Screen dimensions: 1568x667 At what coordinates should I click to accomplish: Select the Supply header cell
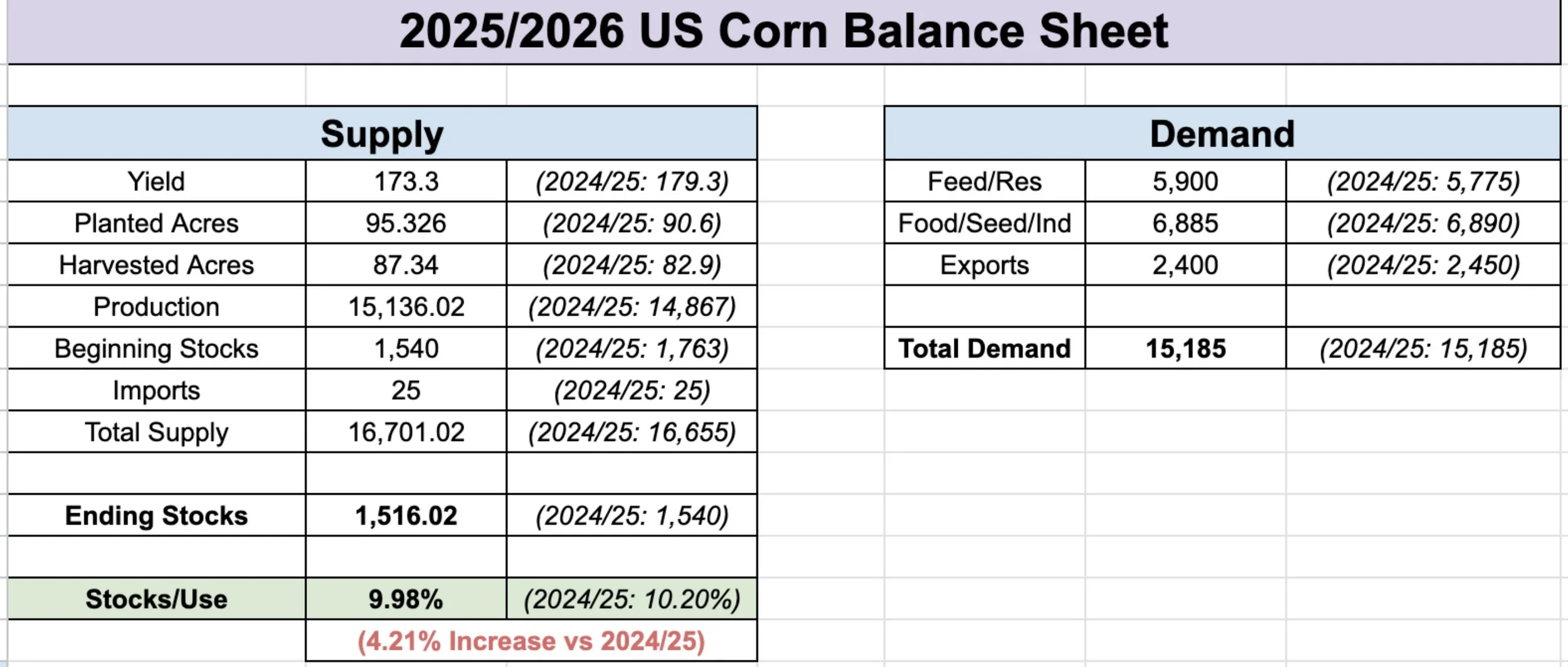pyautogui.click(x=382, y=134)
